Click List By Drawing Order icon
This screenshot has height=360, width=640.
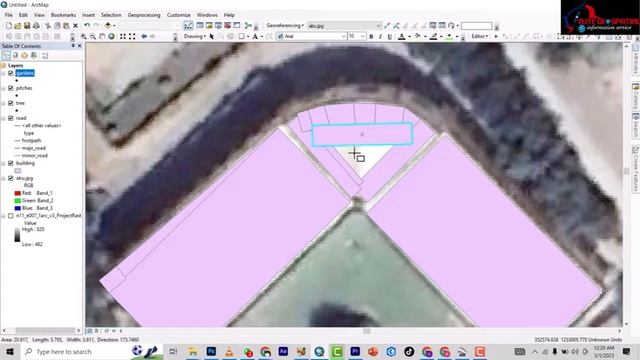coord(6,55)
